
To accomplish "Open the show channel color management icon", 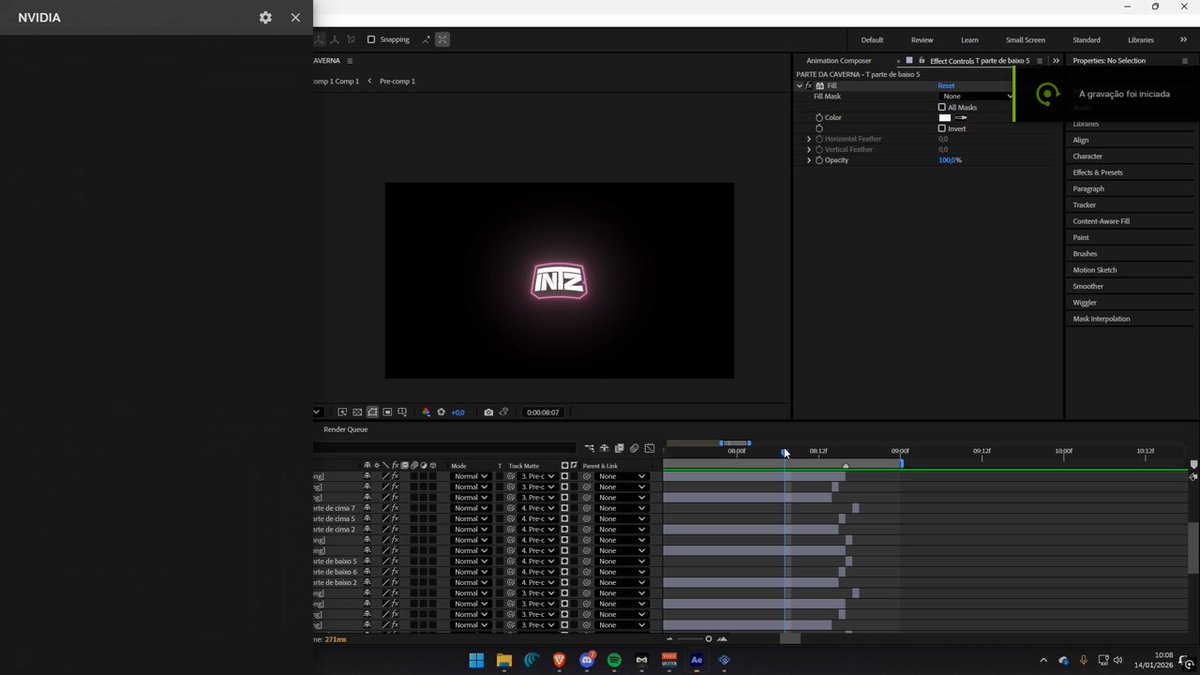I will click(426, 412).
